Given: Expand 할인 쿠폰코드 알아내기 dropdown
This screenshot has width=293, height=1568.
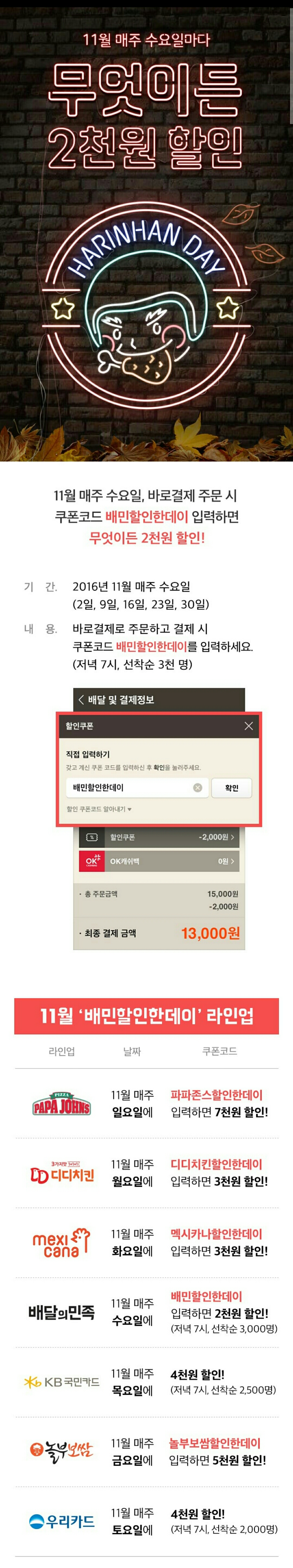Looking at the screenshot, I should pyautogui.click(x=99, y=809).
